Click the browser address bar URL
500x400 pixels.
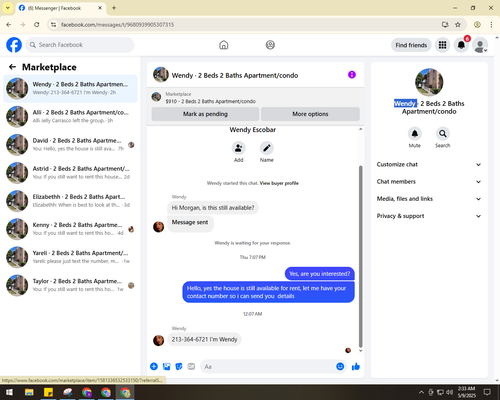point(117,25)
